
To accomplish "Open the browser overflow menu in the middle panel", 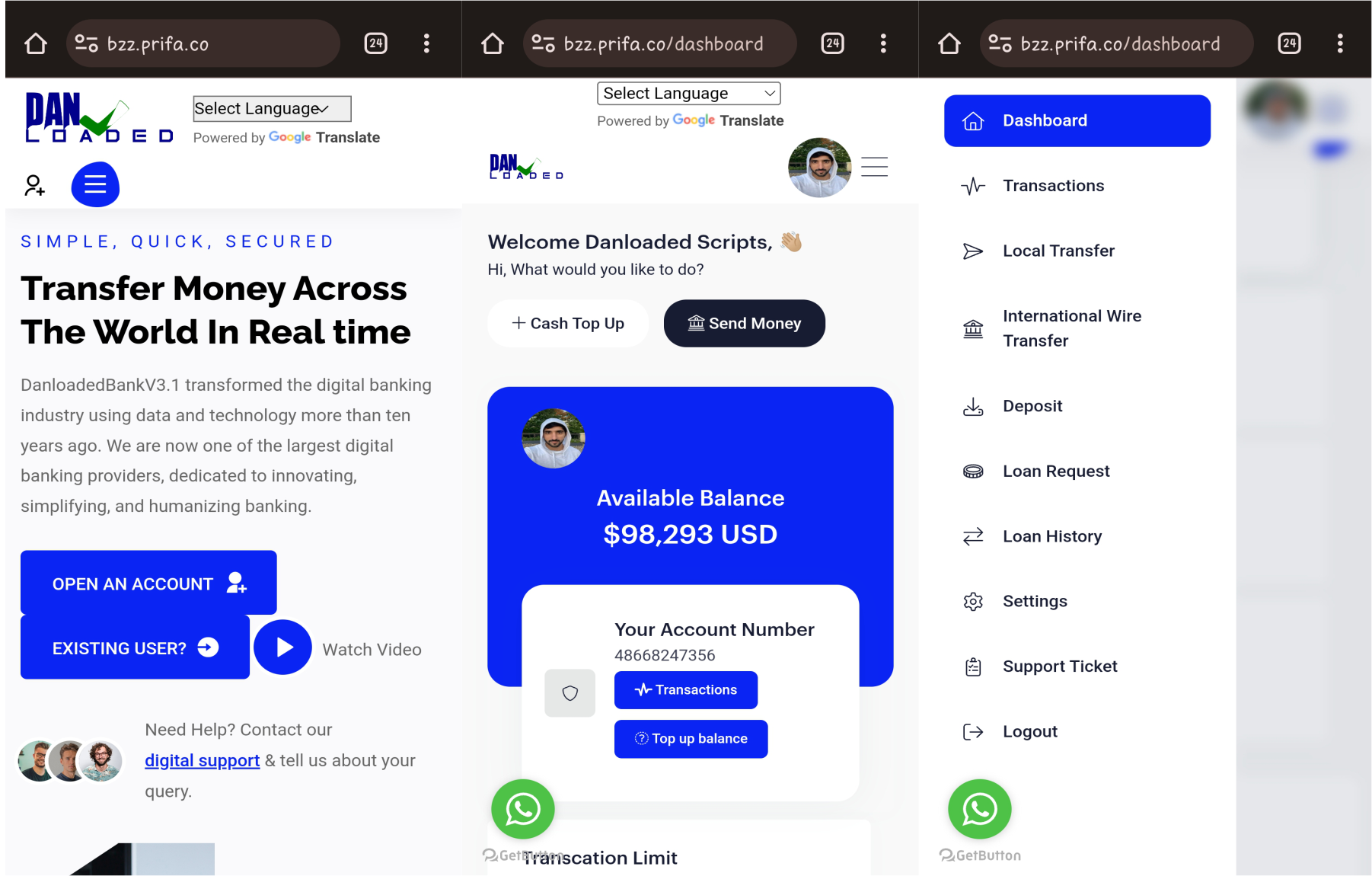I will click(883, 43).
